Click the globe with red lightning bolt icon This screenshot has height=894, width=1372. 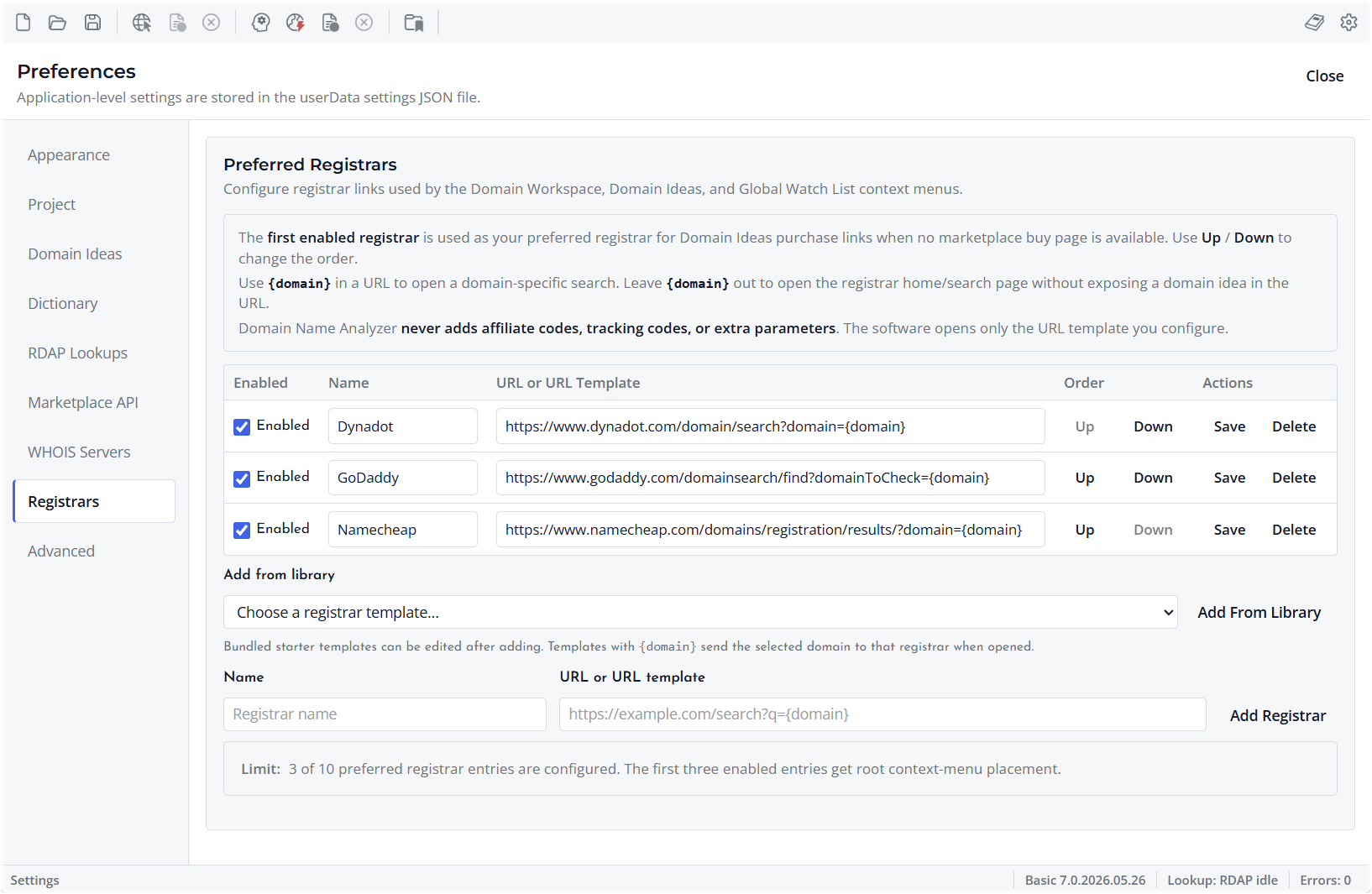point(296,23)
